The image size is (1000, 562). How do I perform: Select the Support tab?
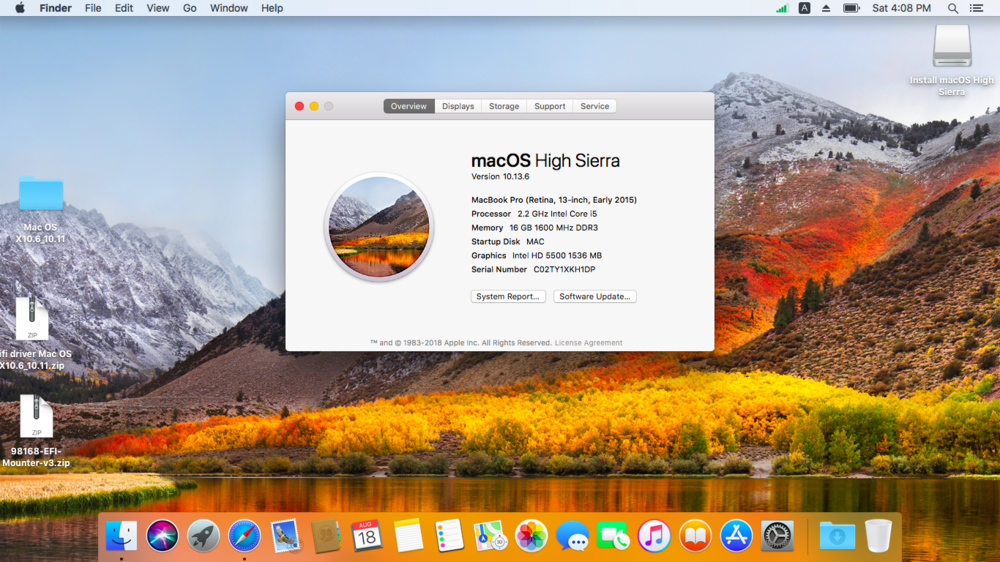point(549,106)
